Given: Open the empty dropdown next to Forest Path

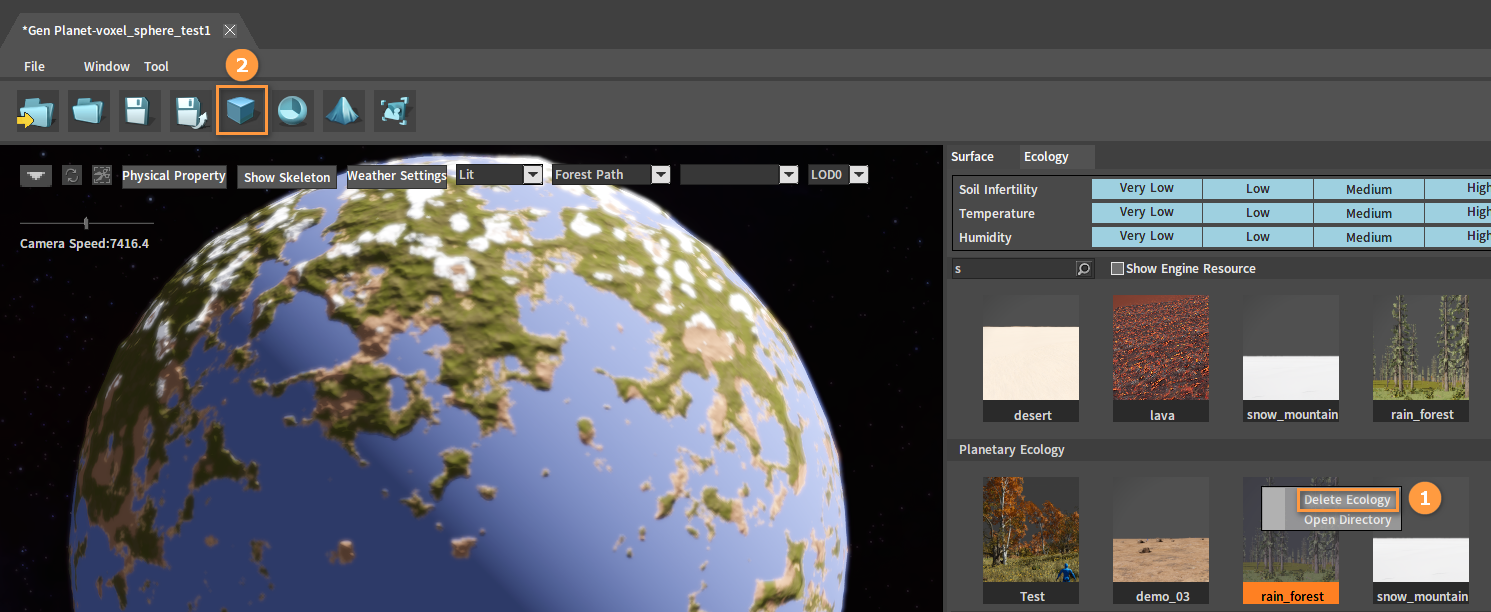Looking at the screenshot, I should pyautogui.click(x=739, y=175).
